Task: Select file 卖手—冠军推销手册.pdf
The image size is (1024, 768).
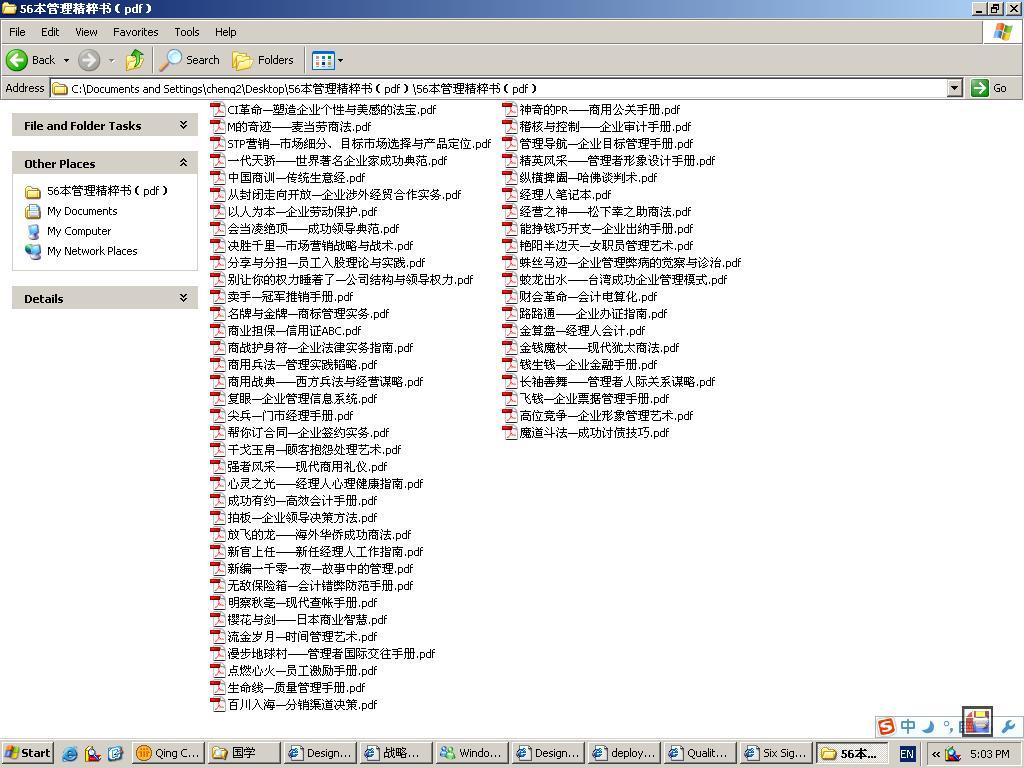Action: [x=290, y=296]
